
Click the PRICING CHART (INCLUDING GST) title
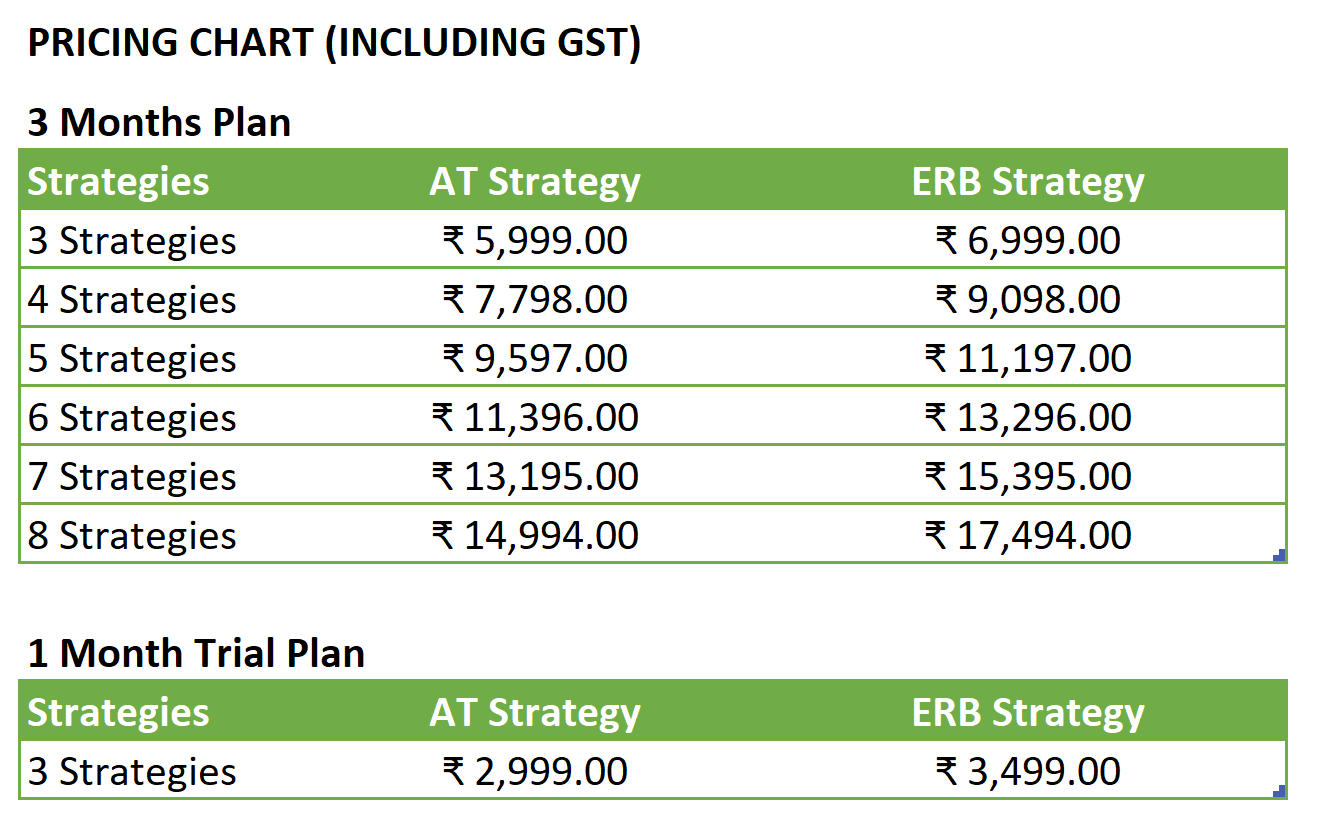point(334,44)
